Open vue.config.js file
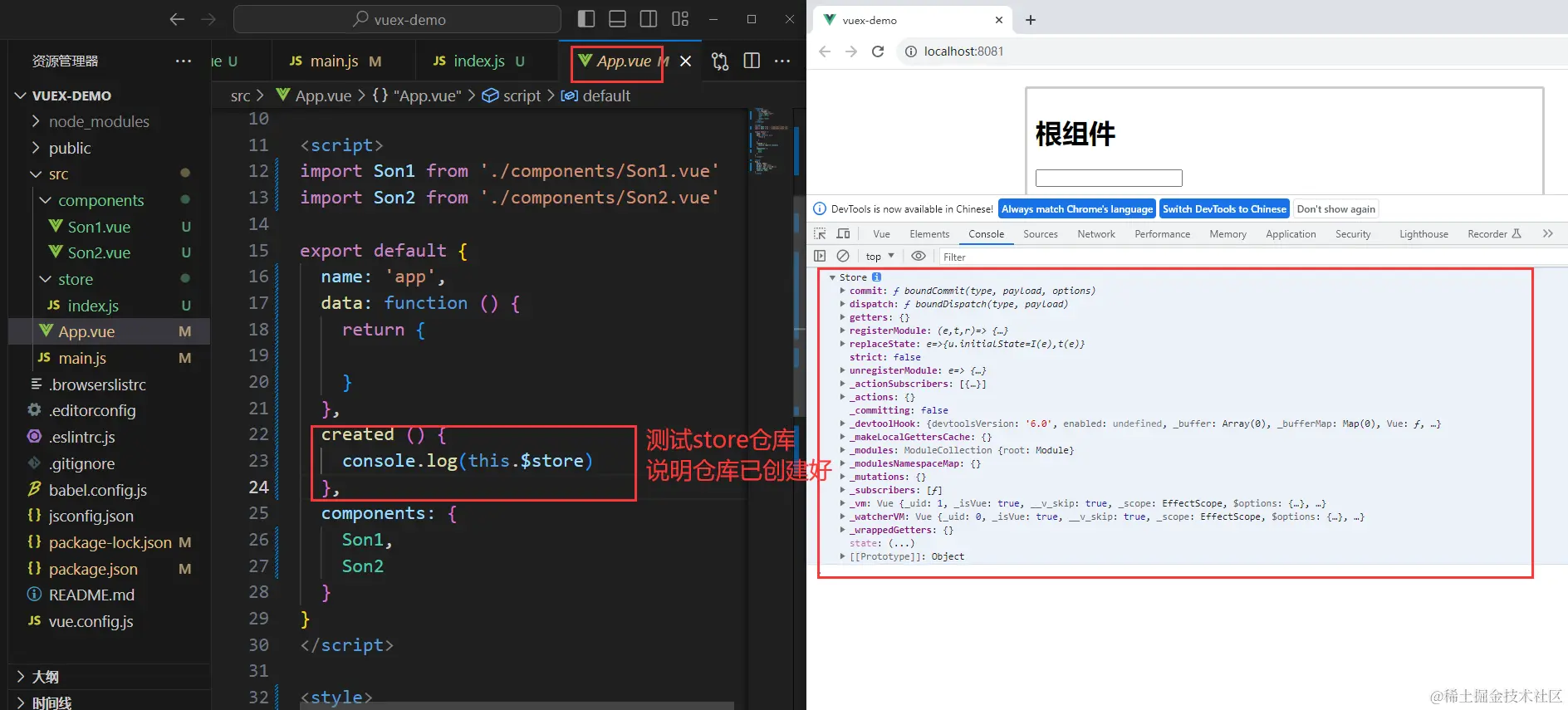 pyautogui.click(x=91, y=622)
